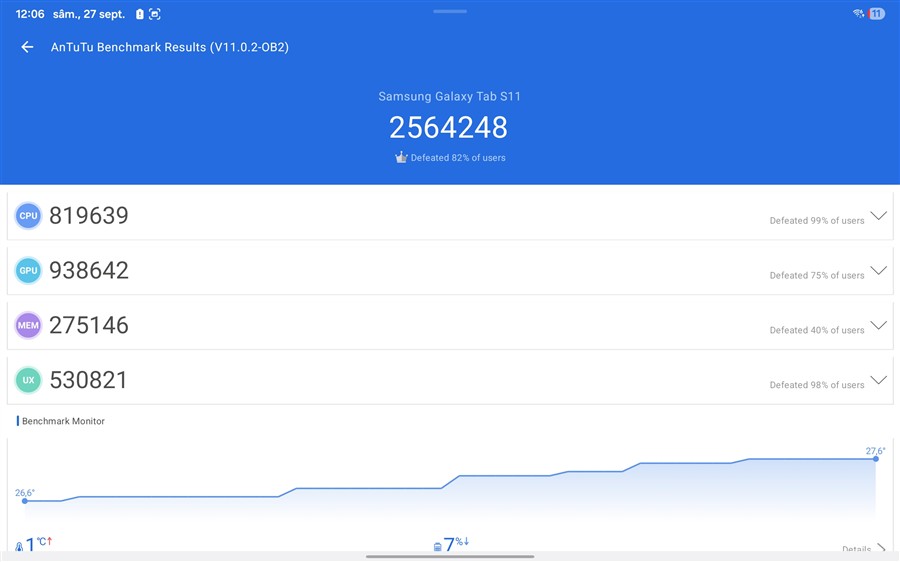
Task: Tap the crown icon beside Defeated 82%
Action: (x=401, y=158)
